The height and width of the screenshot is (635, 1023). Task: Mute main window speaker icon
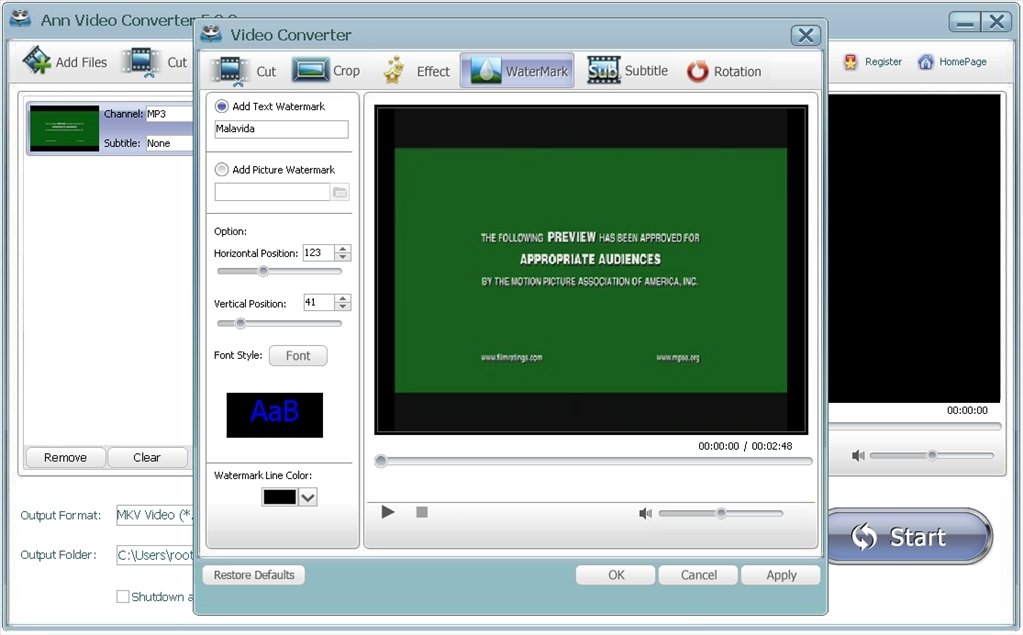tap(858, 456)
